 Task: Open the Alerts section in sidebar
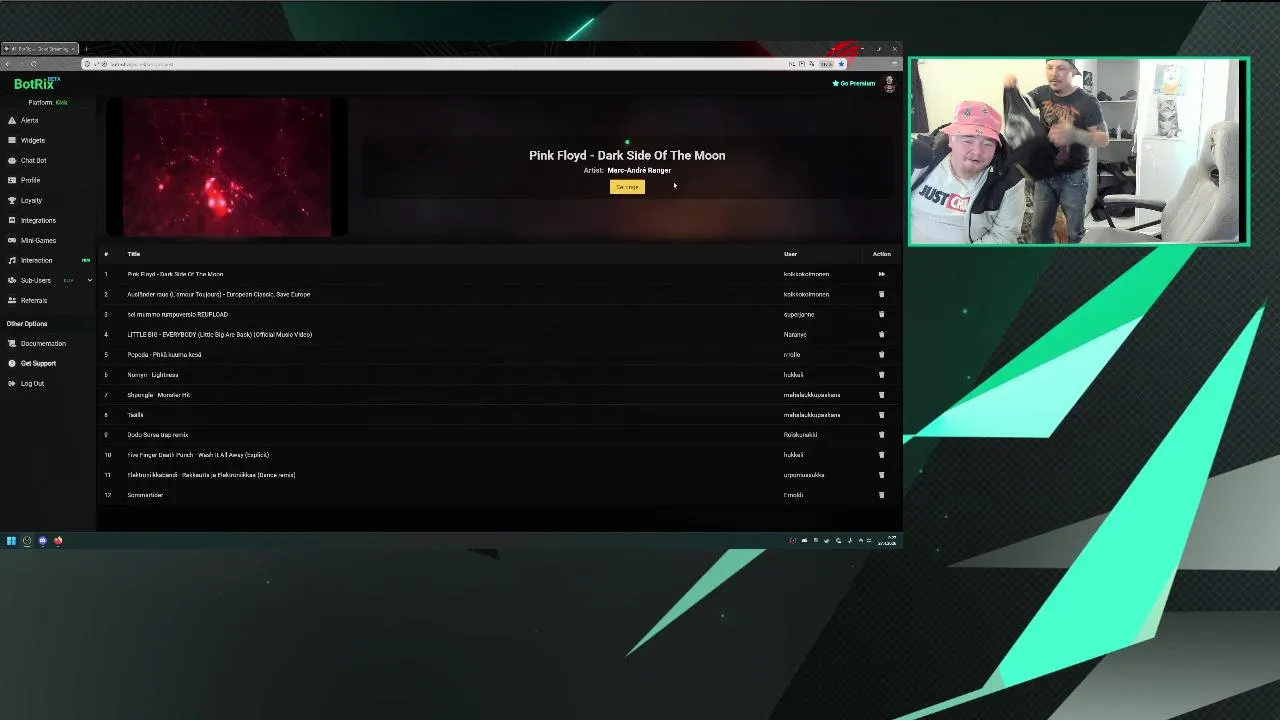pyautogui.click(x=30, y=120)
